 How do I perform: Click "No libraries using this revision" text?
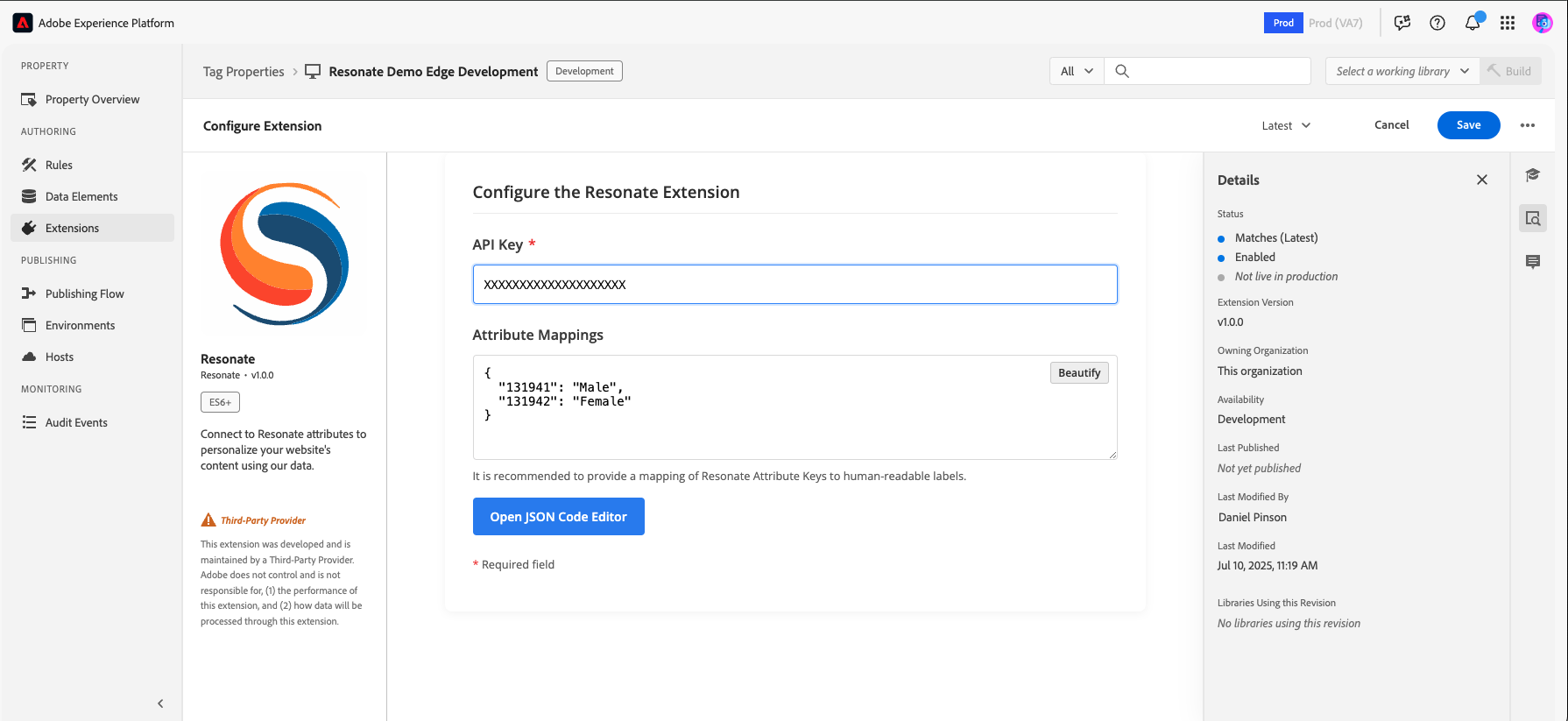click(x=1289, y=624)
